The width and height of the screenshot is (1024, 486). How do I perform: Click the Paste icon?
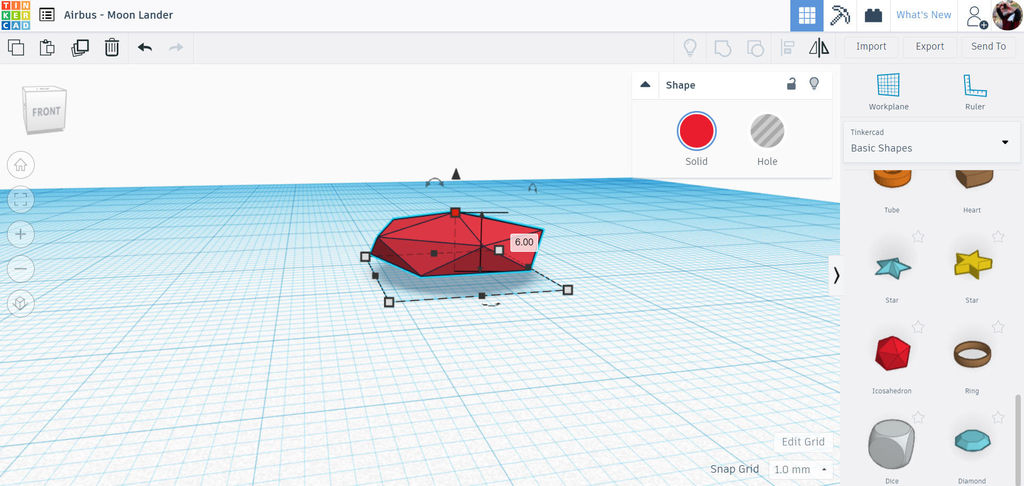[47, 47]
